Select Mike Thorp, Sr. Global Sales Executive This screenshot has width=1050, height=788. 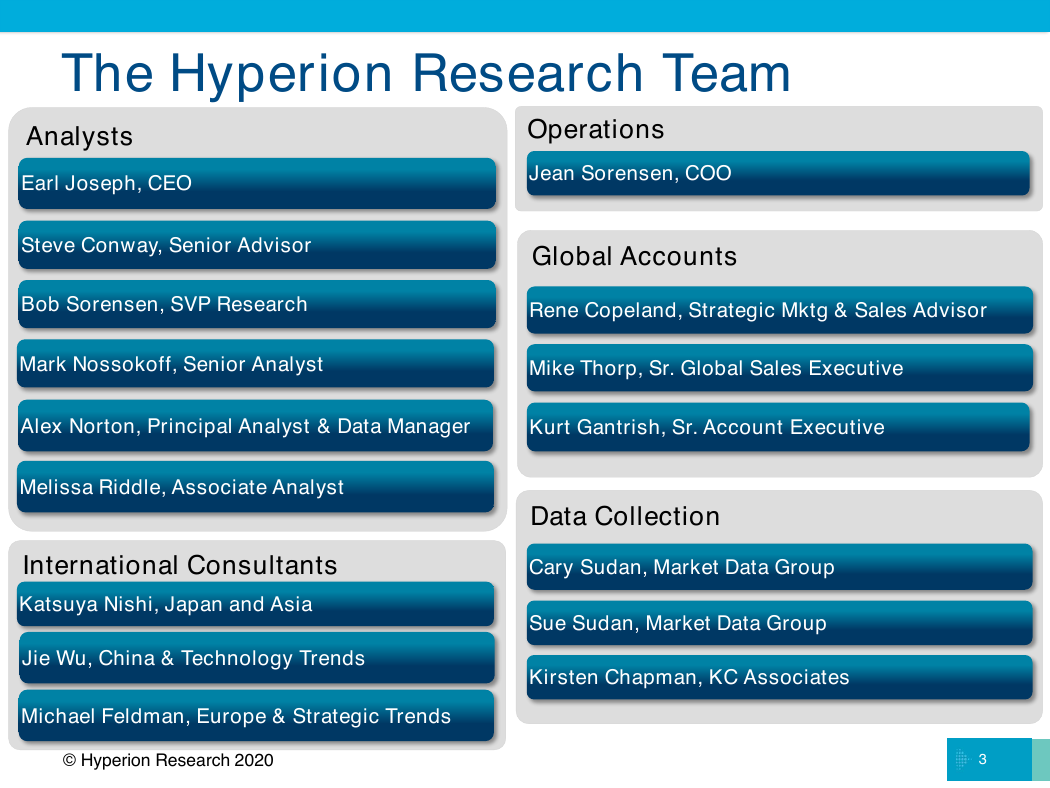pos(780,368)
